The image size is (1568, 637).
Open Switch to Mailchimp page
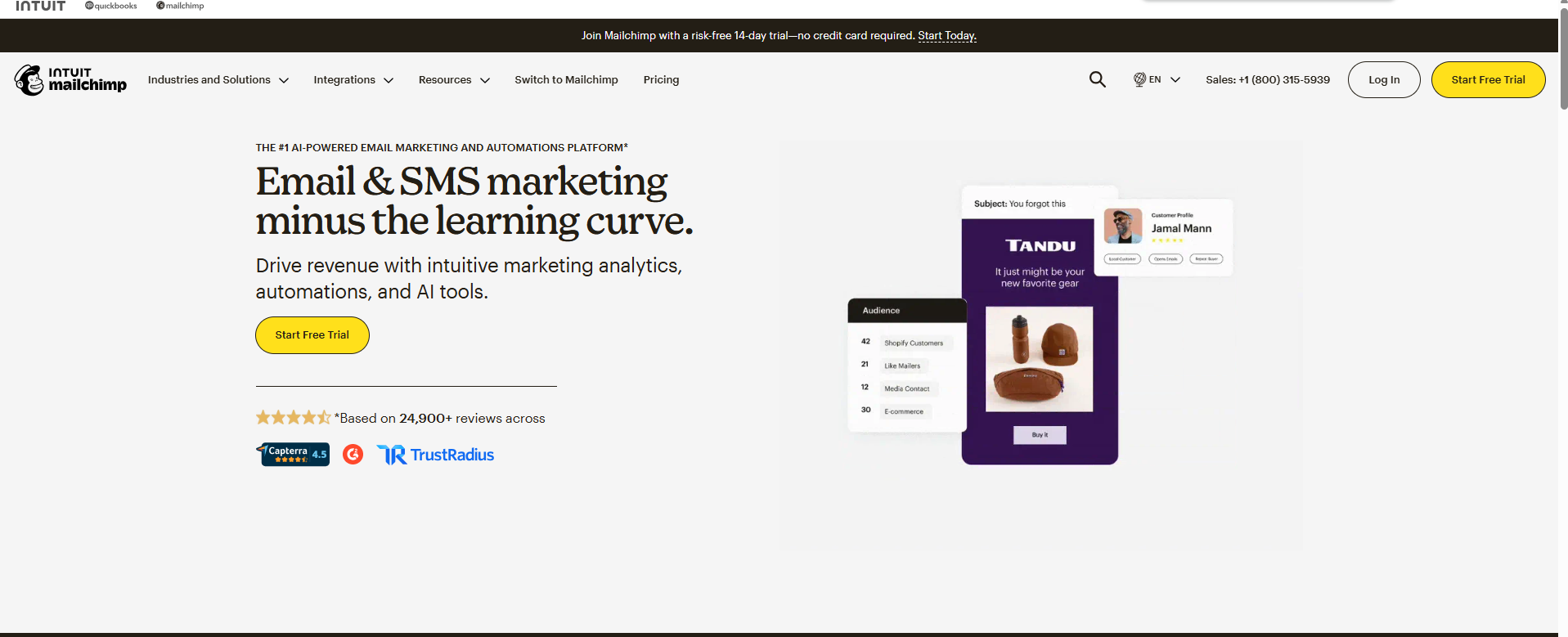click(x=566, y=79)
